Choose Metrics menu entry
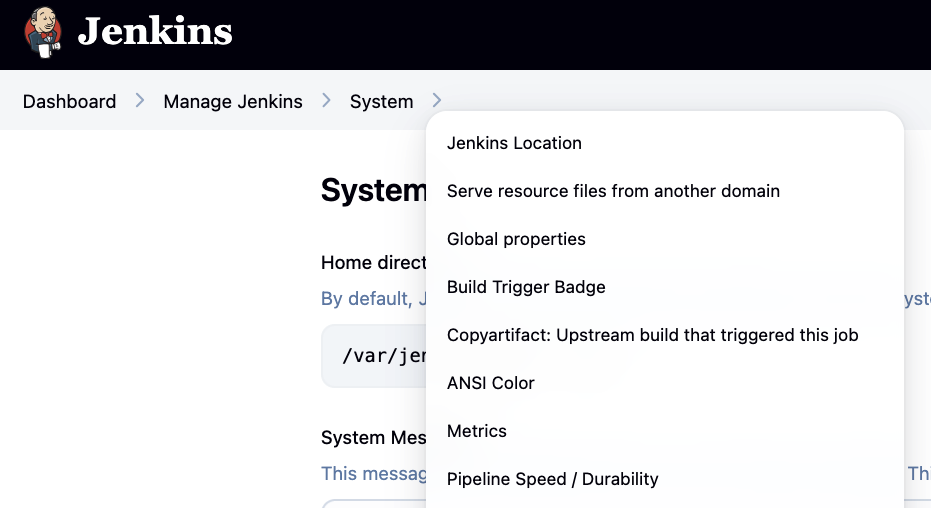Image resolution: width=931 pixels, height=508 pixels. 665,431
